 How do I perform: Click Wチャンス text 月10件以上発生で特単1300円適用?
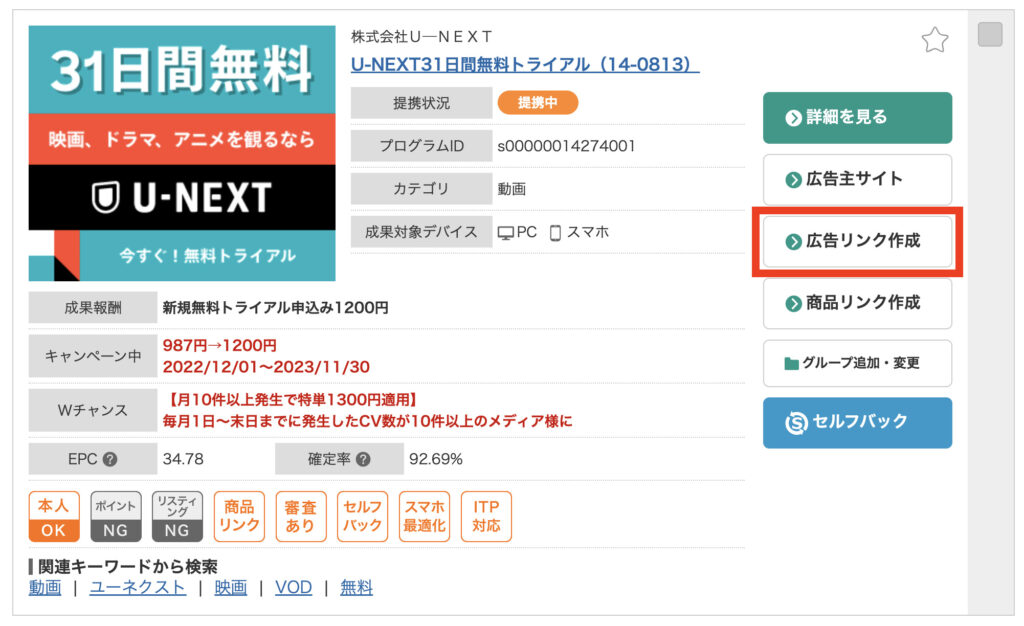(292, 399)
